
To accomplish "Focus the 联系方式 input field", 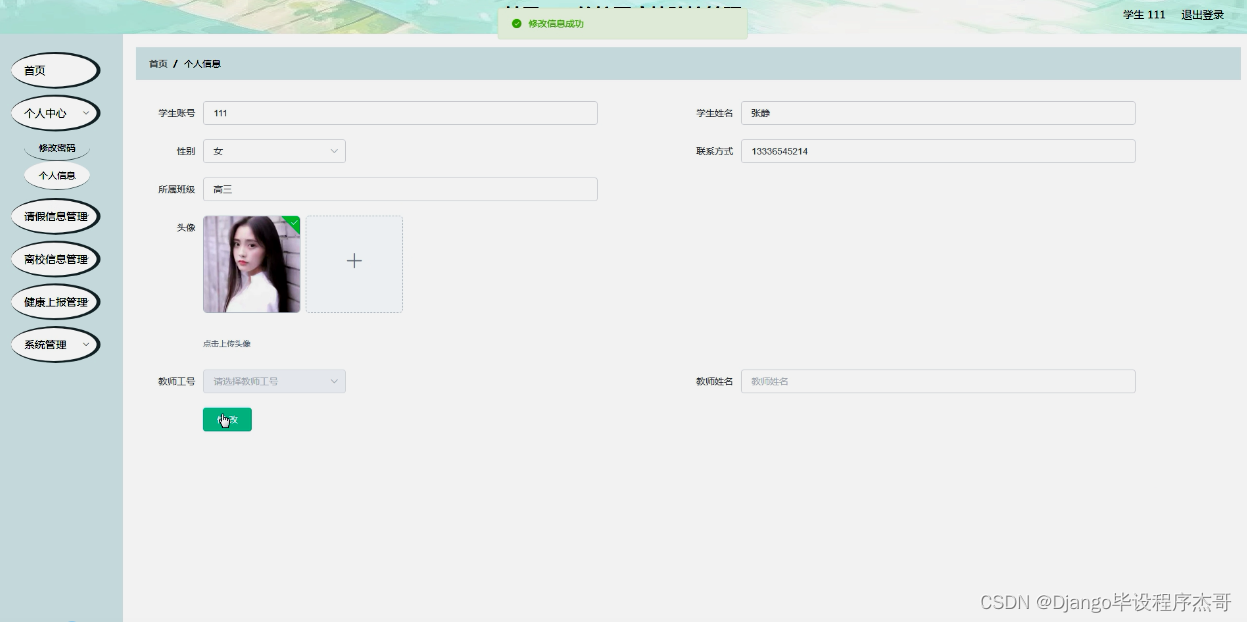I will 938,151.
